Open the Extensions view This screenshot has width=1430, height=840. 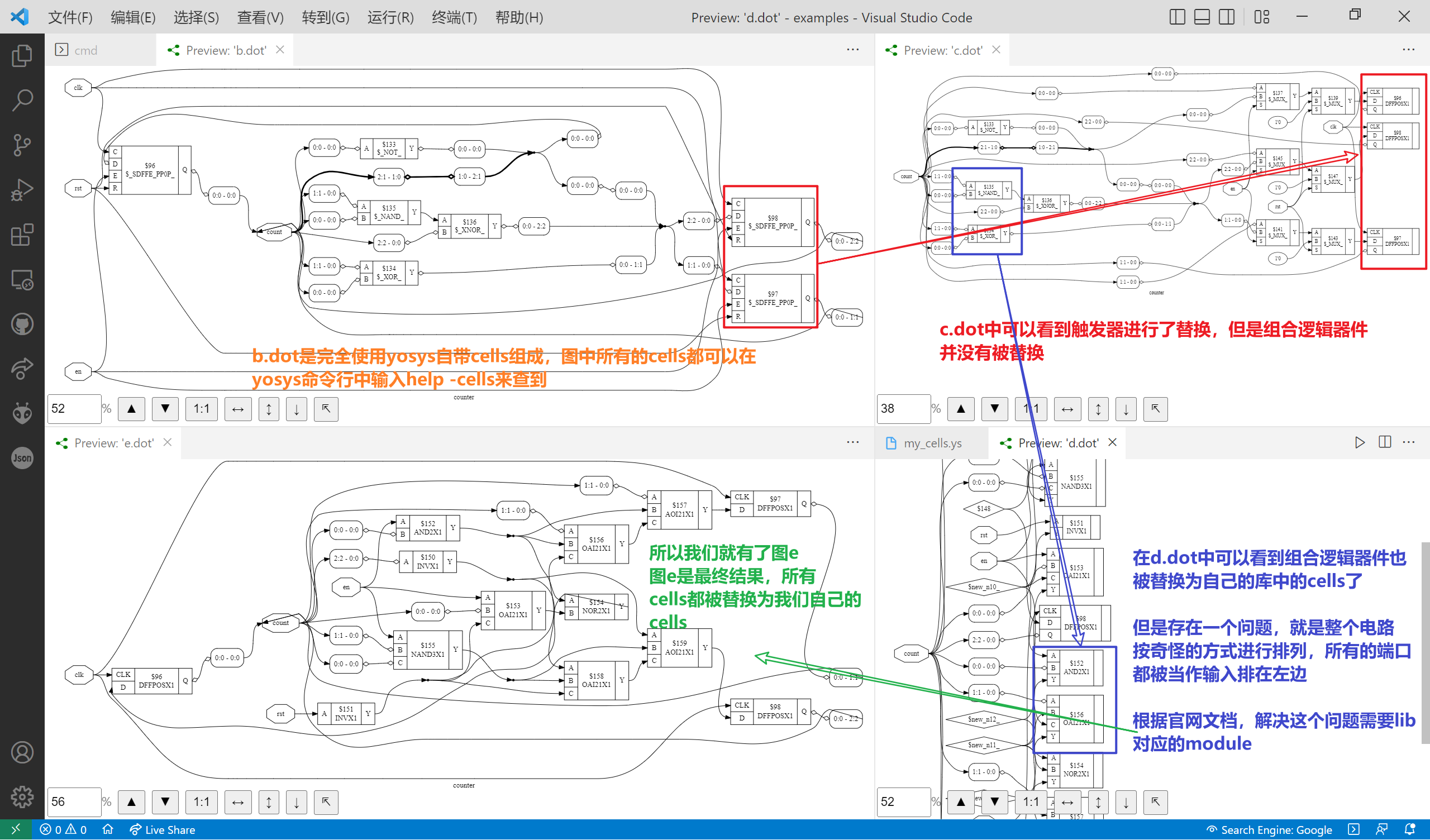[22, 235]
